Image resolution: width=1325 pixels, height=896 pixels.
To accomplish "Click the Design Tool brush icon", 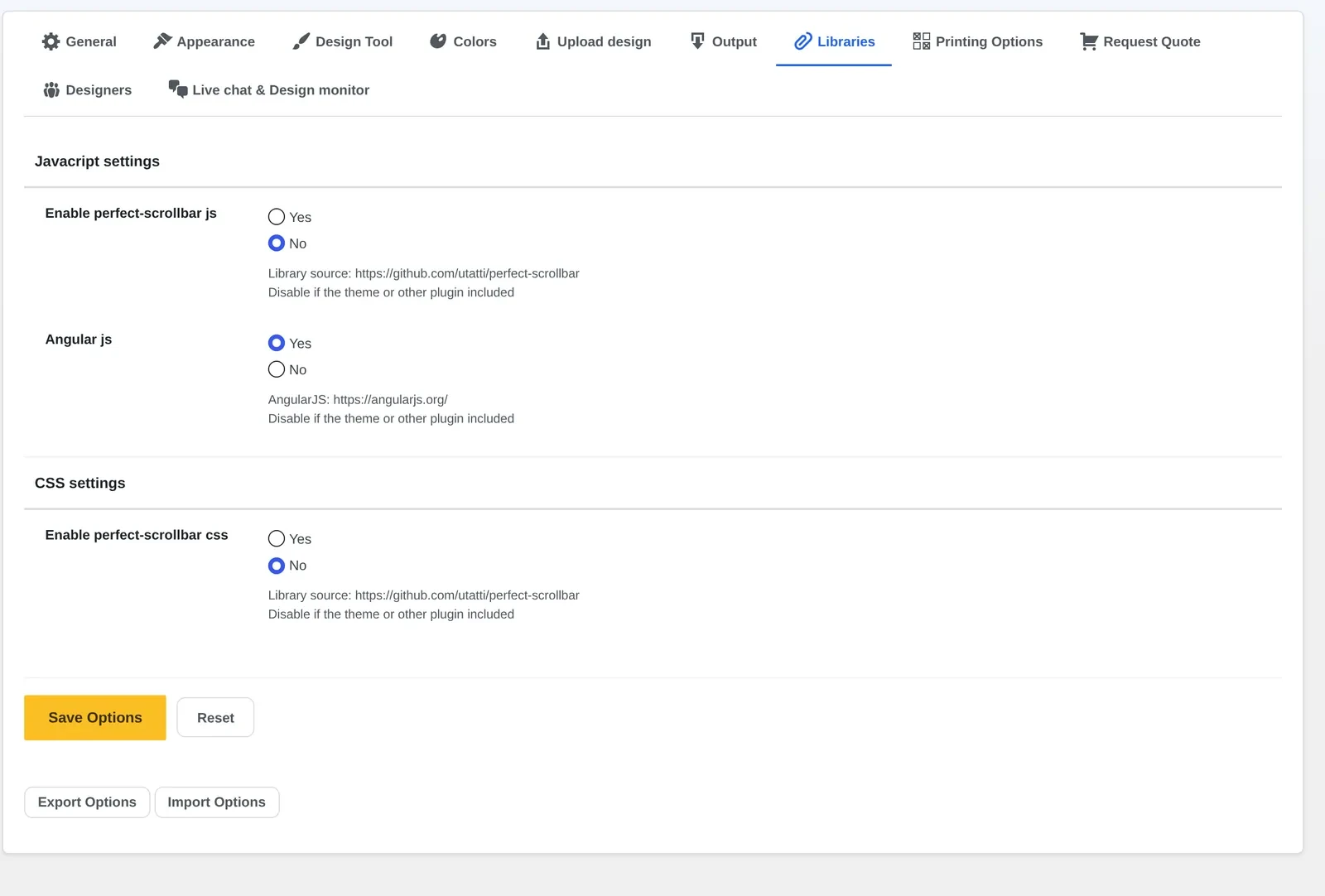I will click(x=301, y=41).
